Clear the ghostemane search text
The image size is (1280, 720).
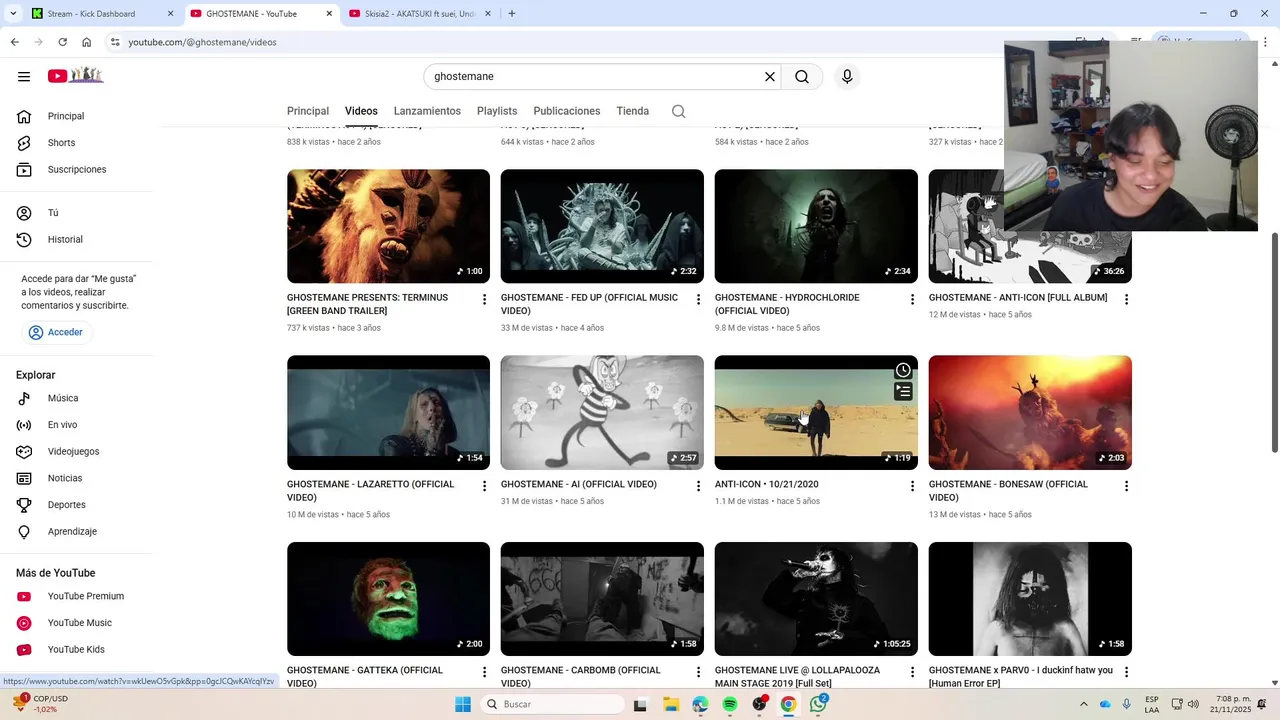pyautogui.click(x=770, y=77)
